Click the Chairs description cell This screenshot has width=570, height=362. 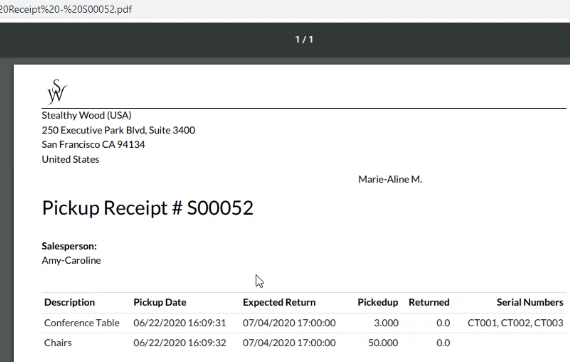click(58, 343)
